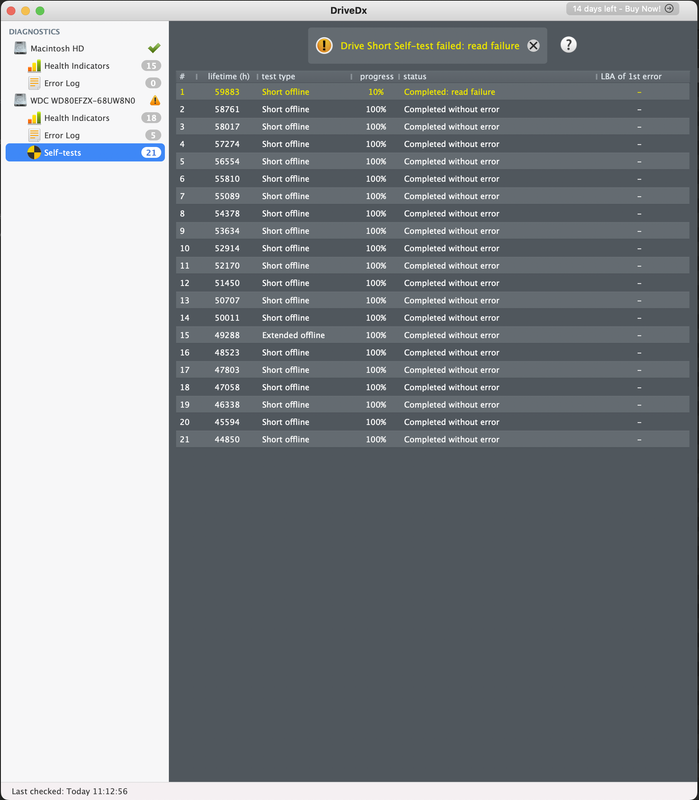
Task: Click the orange warning triangle beside the WDC drive
Action: click(155, 101)
